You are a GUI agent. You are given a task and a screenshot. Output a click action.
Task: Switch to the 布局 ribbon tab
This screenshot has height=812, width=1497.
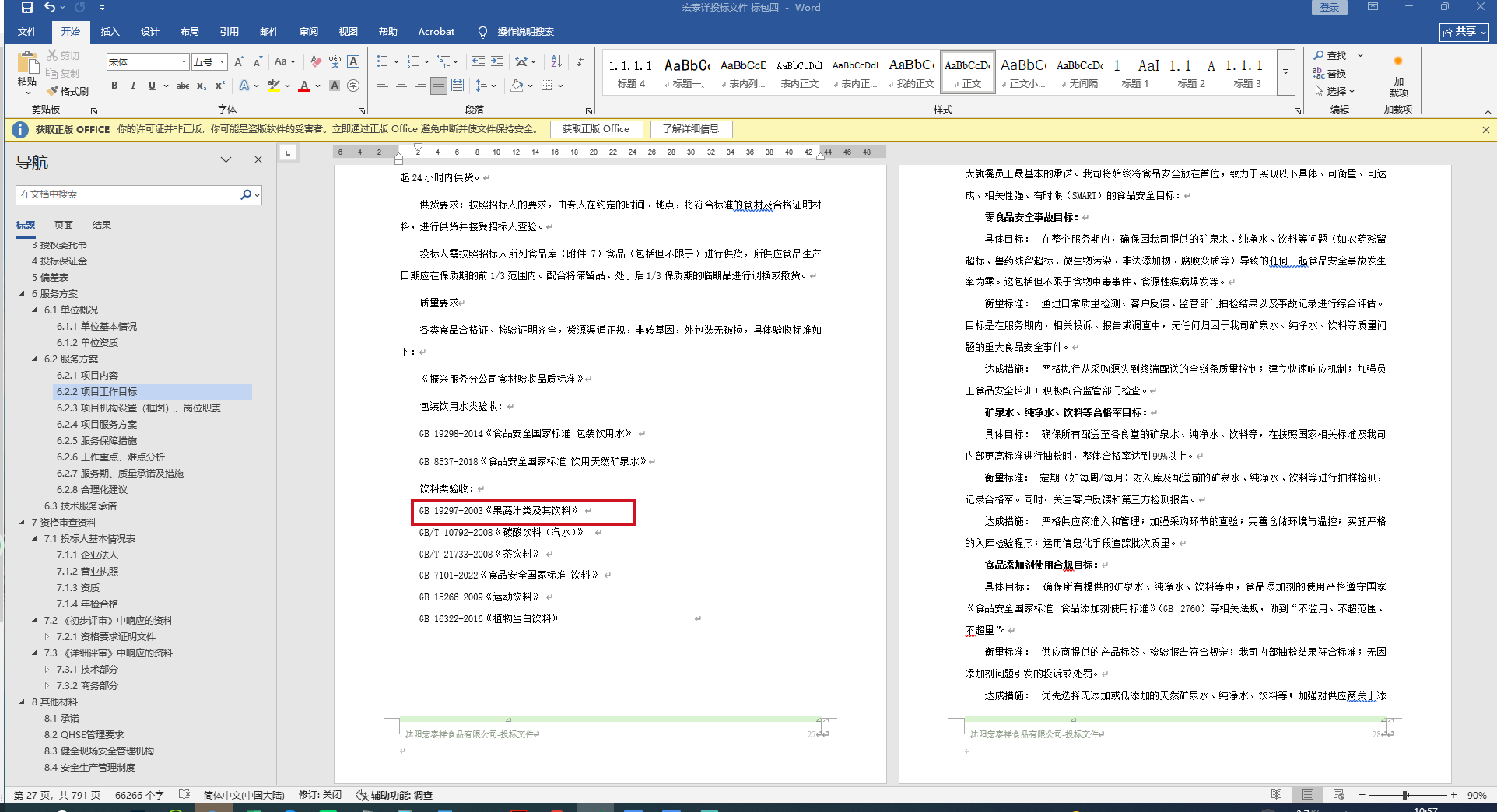coord(189,32)
